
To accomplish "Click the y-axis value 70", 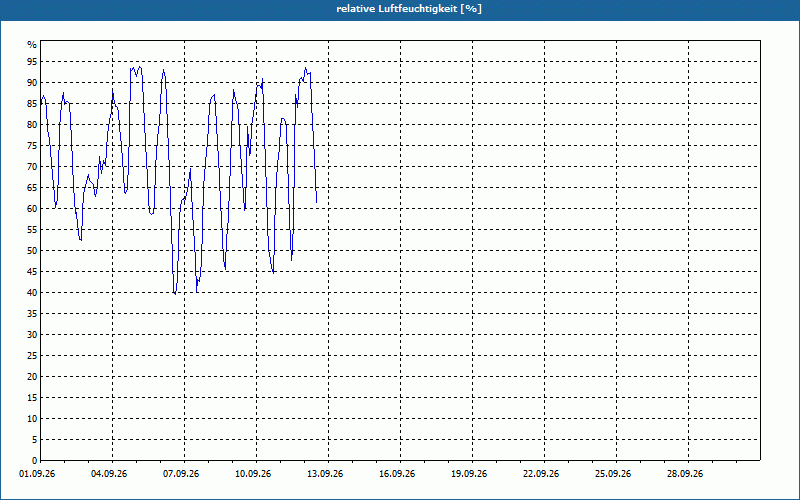I will (x=32, y=166).
